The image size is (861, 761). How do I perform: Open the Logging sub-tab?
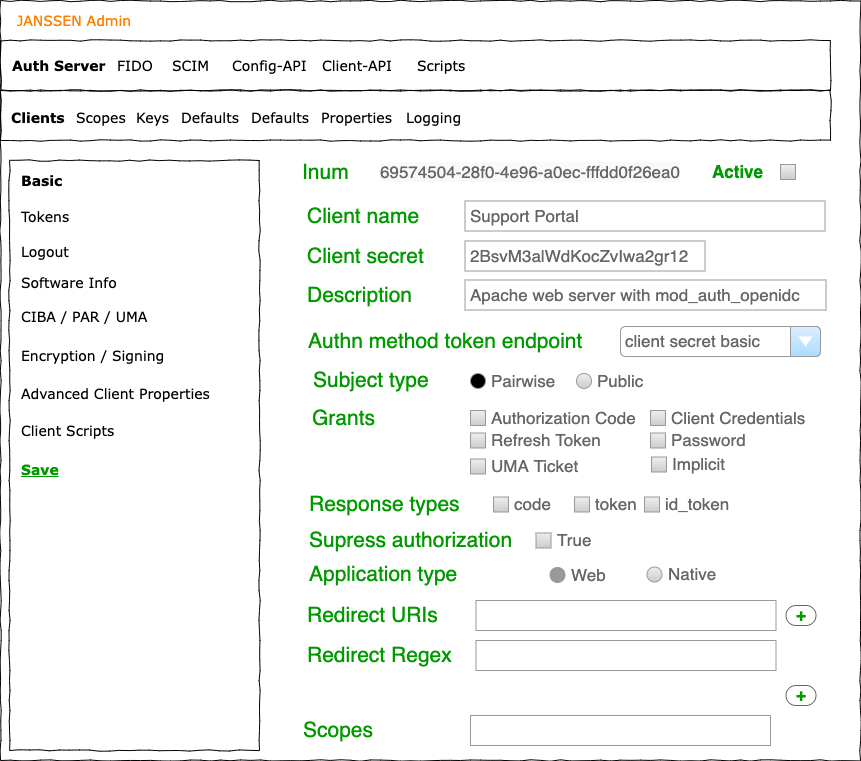click(433, 119)
